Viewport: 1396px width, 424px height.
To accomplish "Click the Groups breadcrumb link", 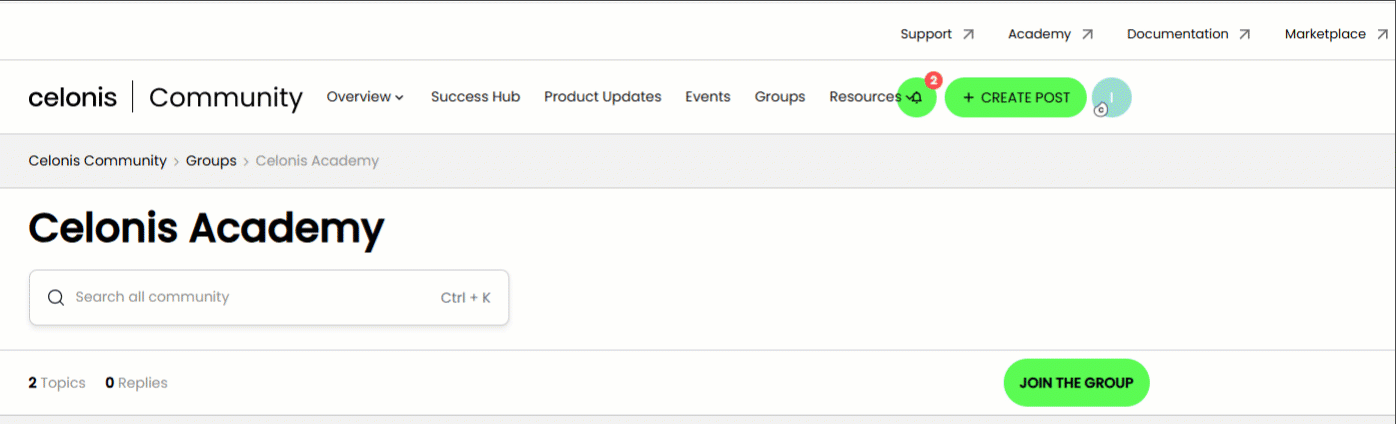I will tap(211, 160).
